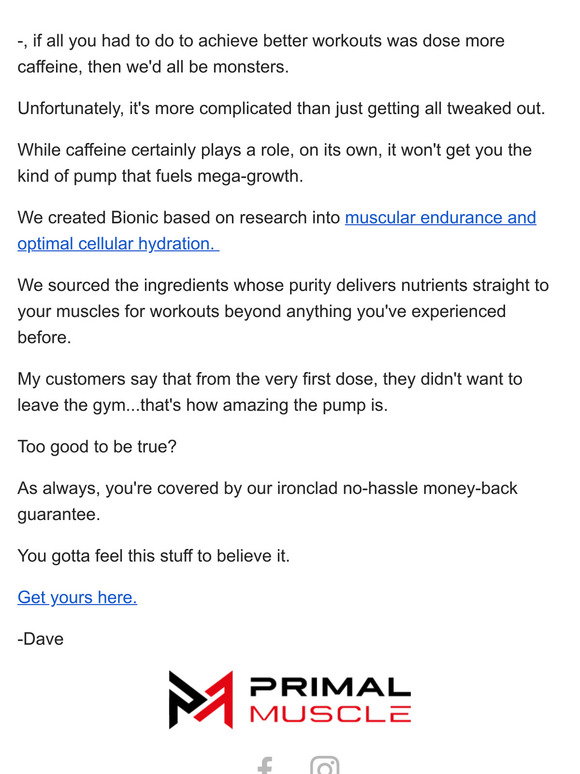Click the paragraph starting 'While caffeine certainly plays'
The image size is (580, 774).
(274, 163)
